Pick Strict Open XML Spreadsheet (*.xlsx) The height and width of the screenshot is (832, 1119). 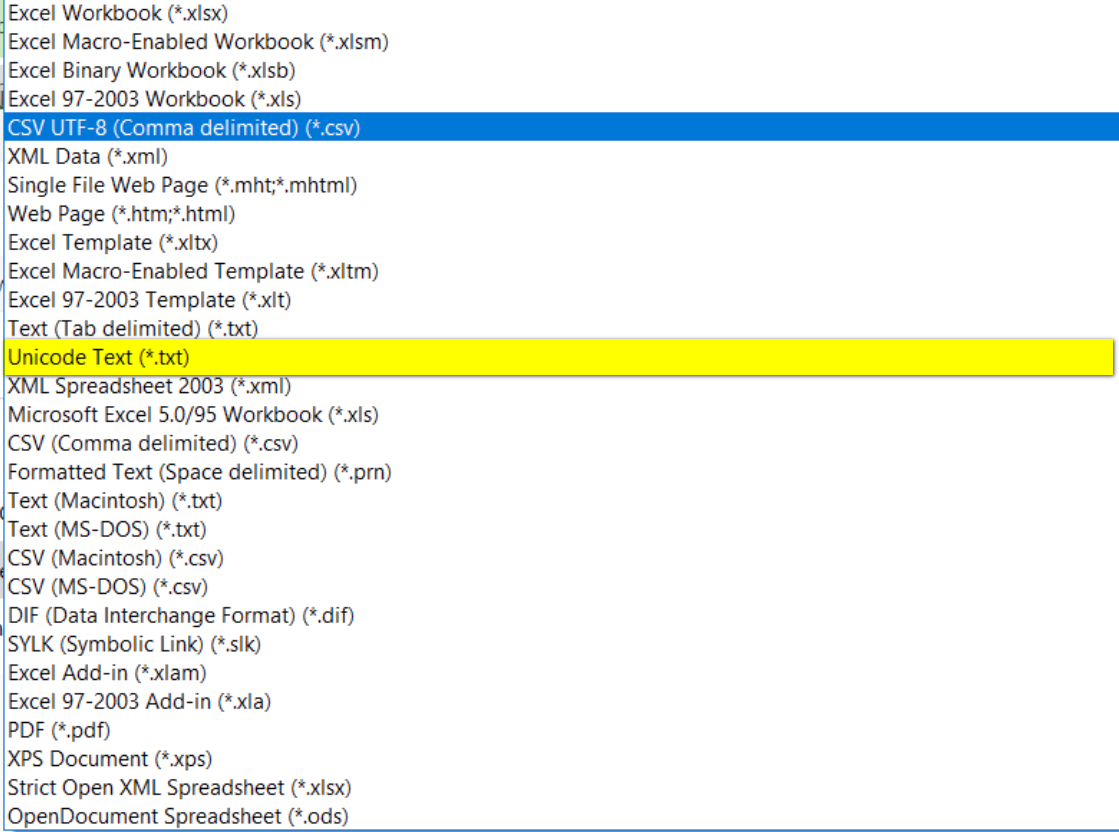click(561, 788)
